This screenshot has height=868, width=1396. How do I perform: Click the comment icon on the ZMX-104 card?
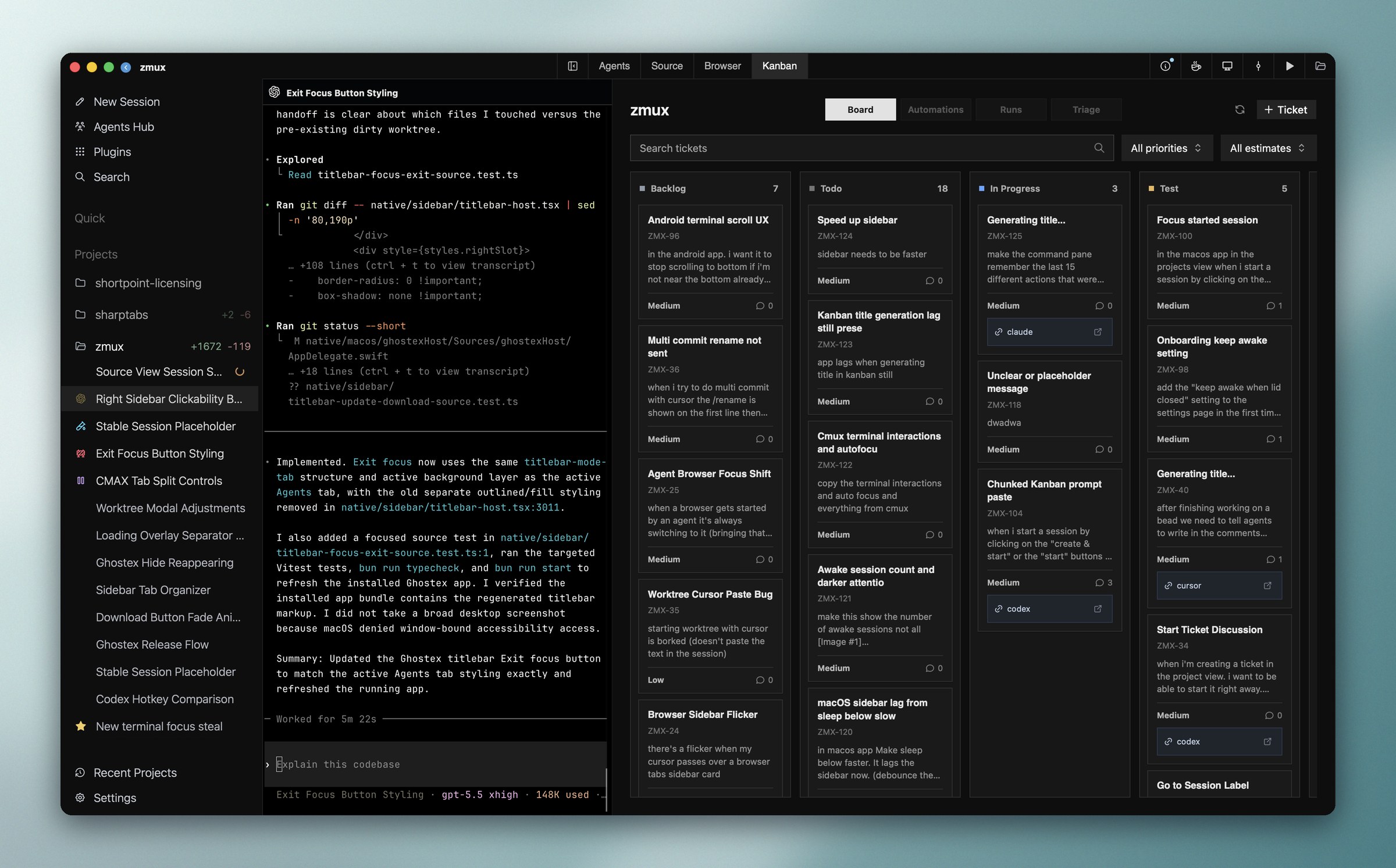(1099, 583)
